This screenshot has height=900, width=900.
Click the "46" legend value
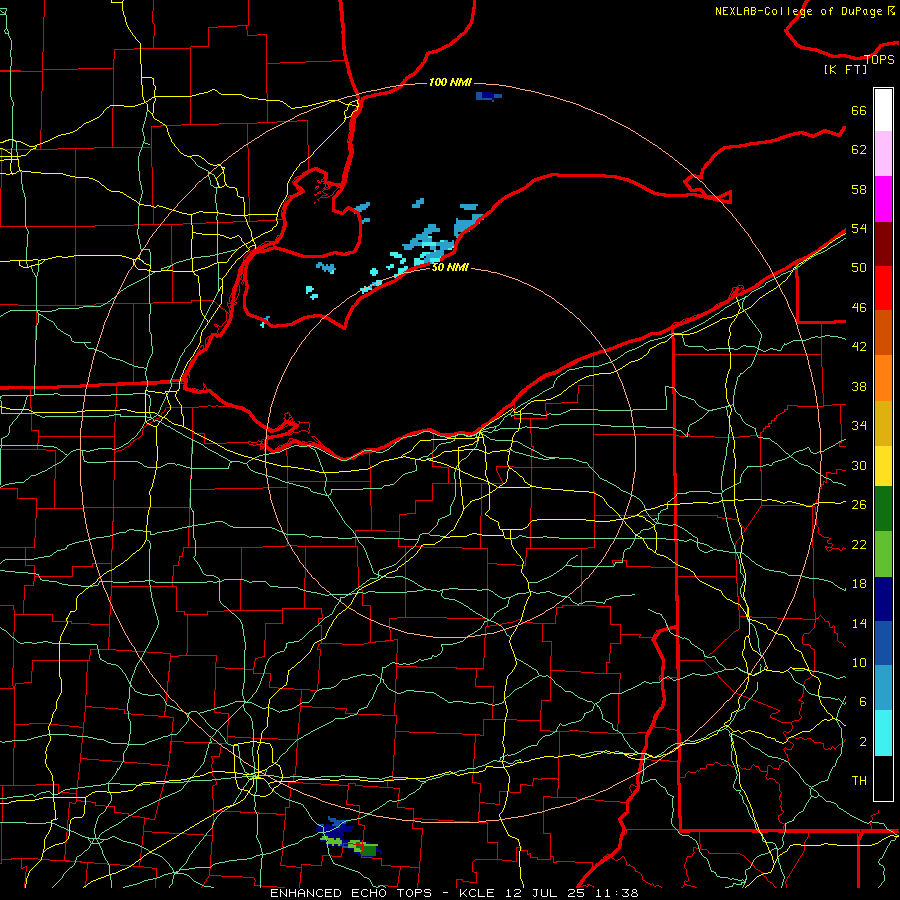859,308
